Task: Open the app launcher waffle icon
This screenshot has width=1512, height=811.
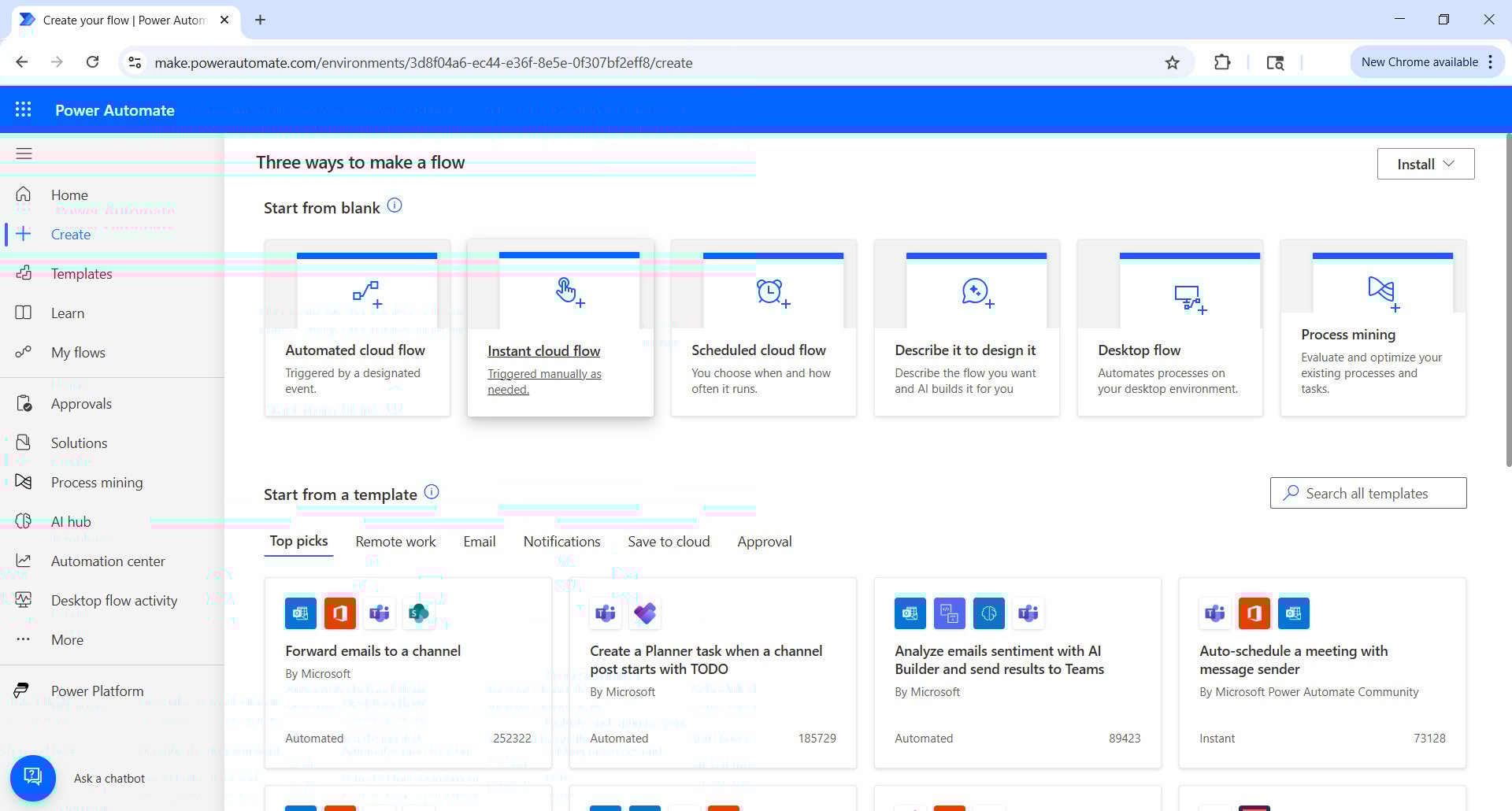Action: (x=24, y=109)
